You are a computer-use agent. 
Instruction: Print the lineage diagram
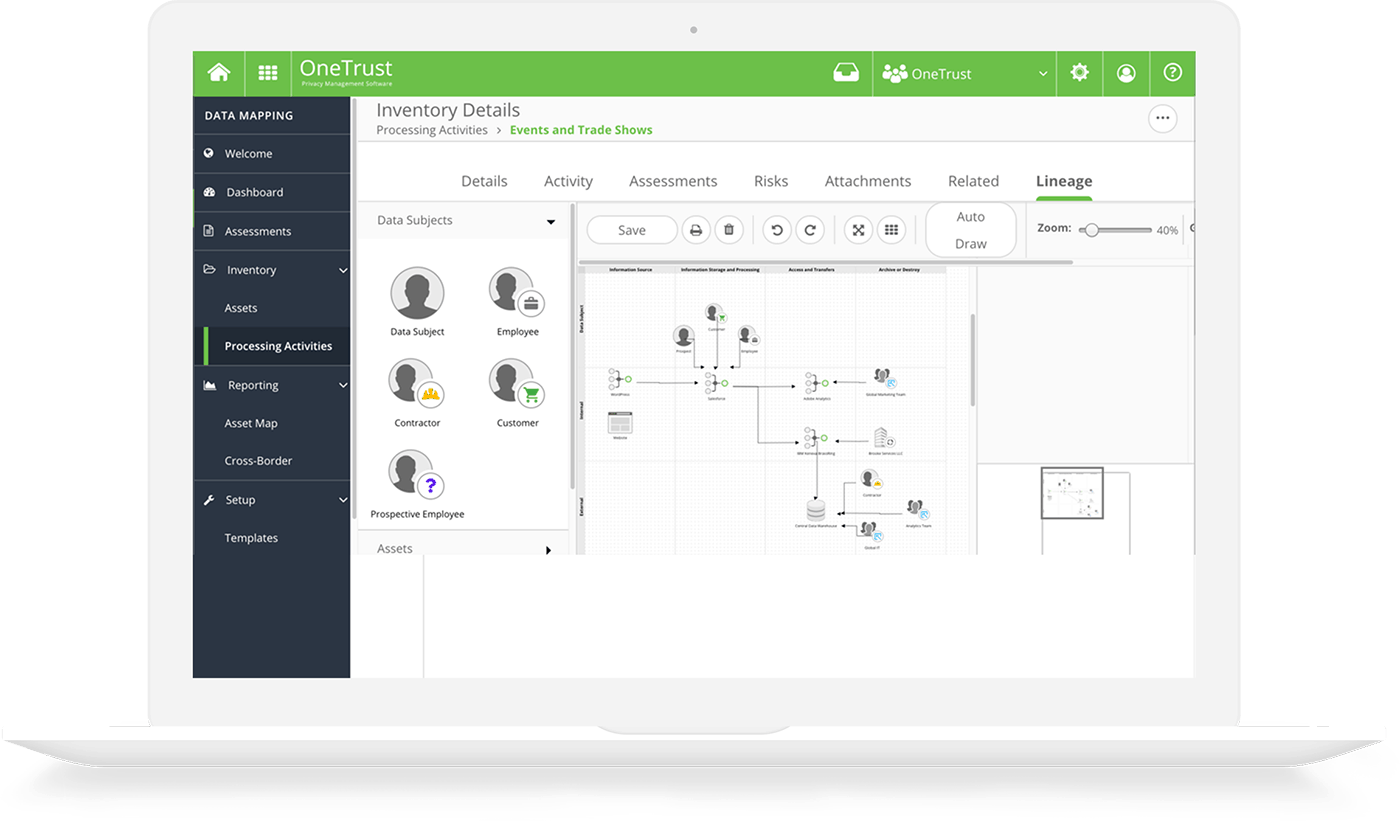(x=696, y=230)
